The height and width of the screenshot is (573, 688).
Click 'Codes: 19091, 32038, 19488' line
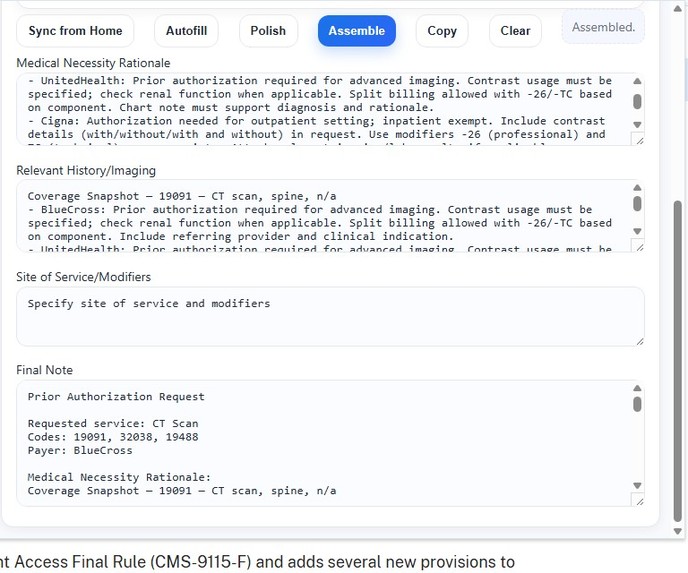(x=113, y=437)
